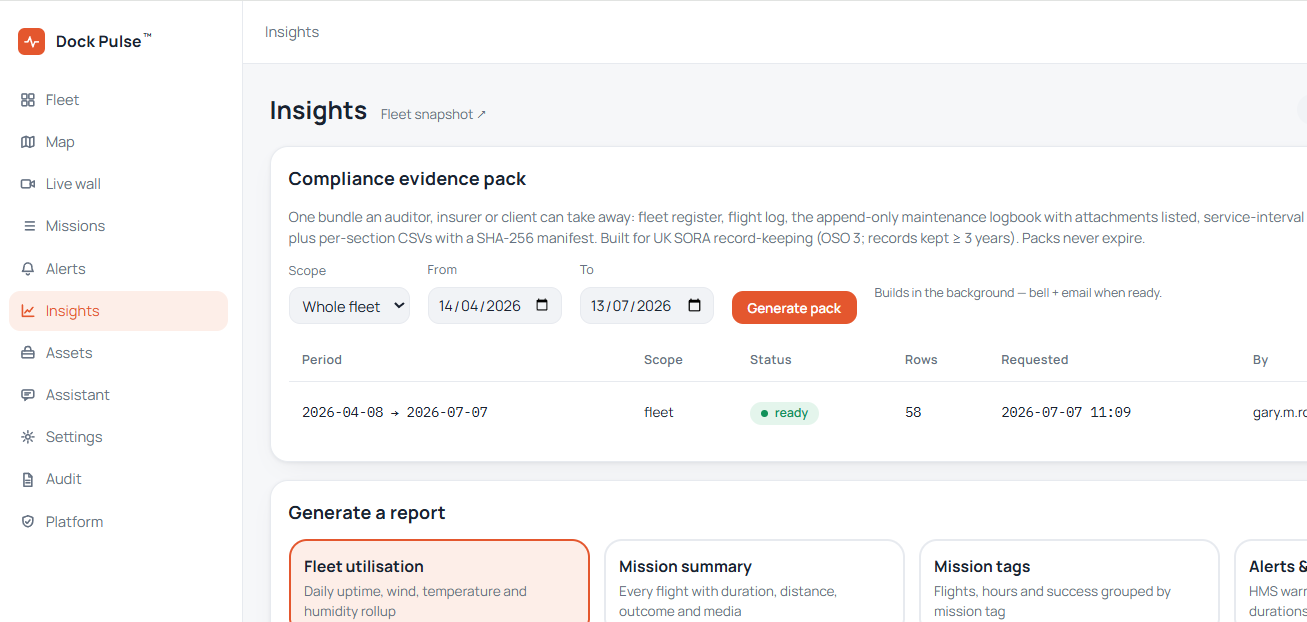Choose the Mission tags report card
This screenshot has width=1307, height=622.
click(x=1069, y=581)
